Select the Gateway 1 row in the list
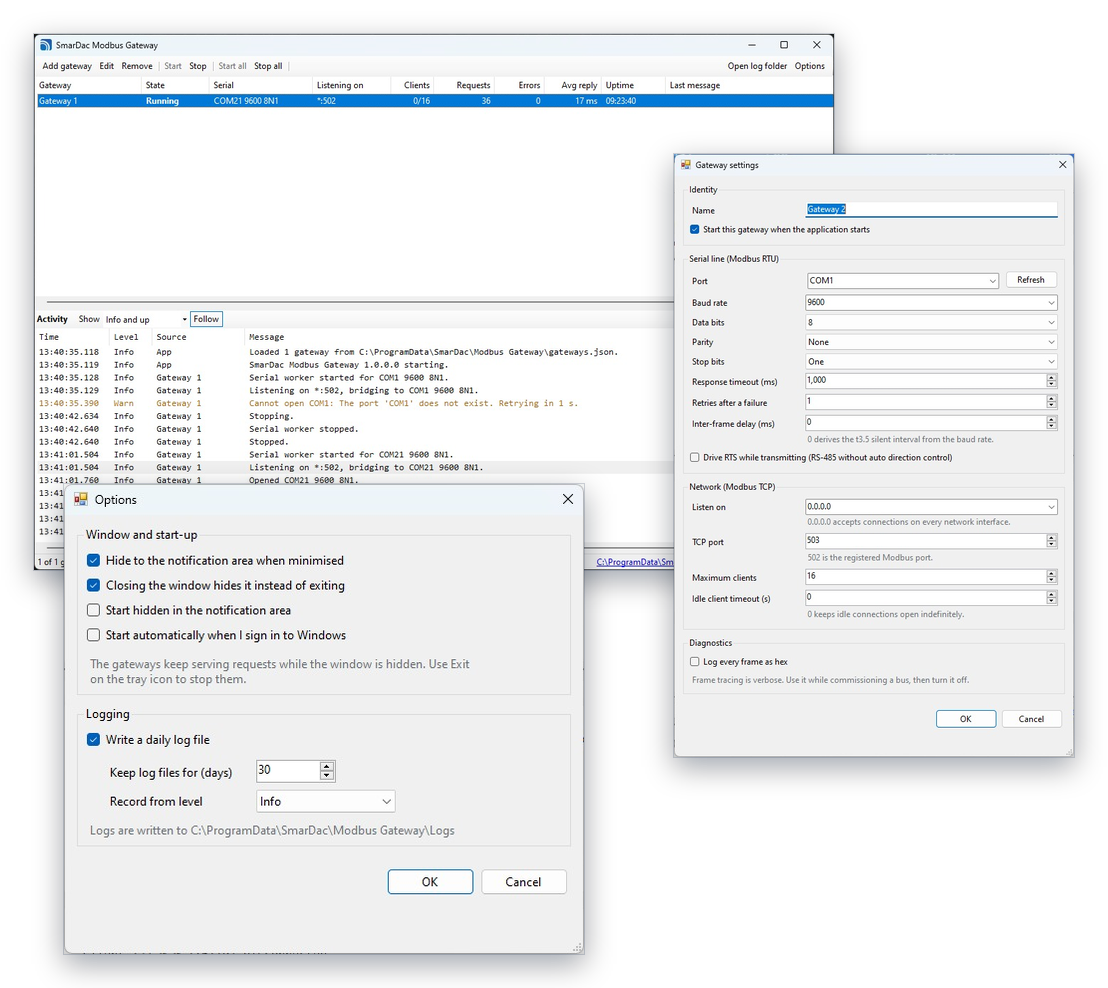 434,101
